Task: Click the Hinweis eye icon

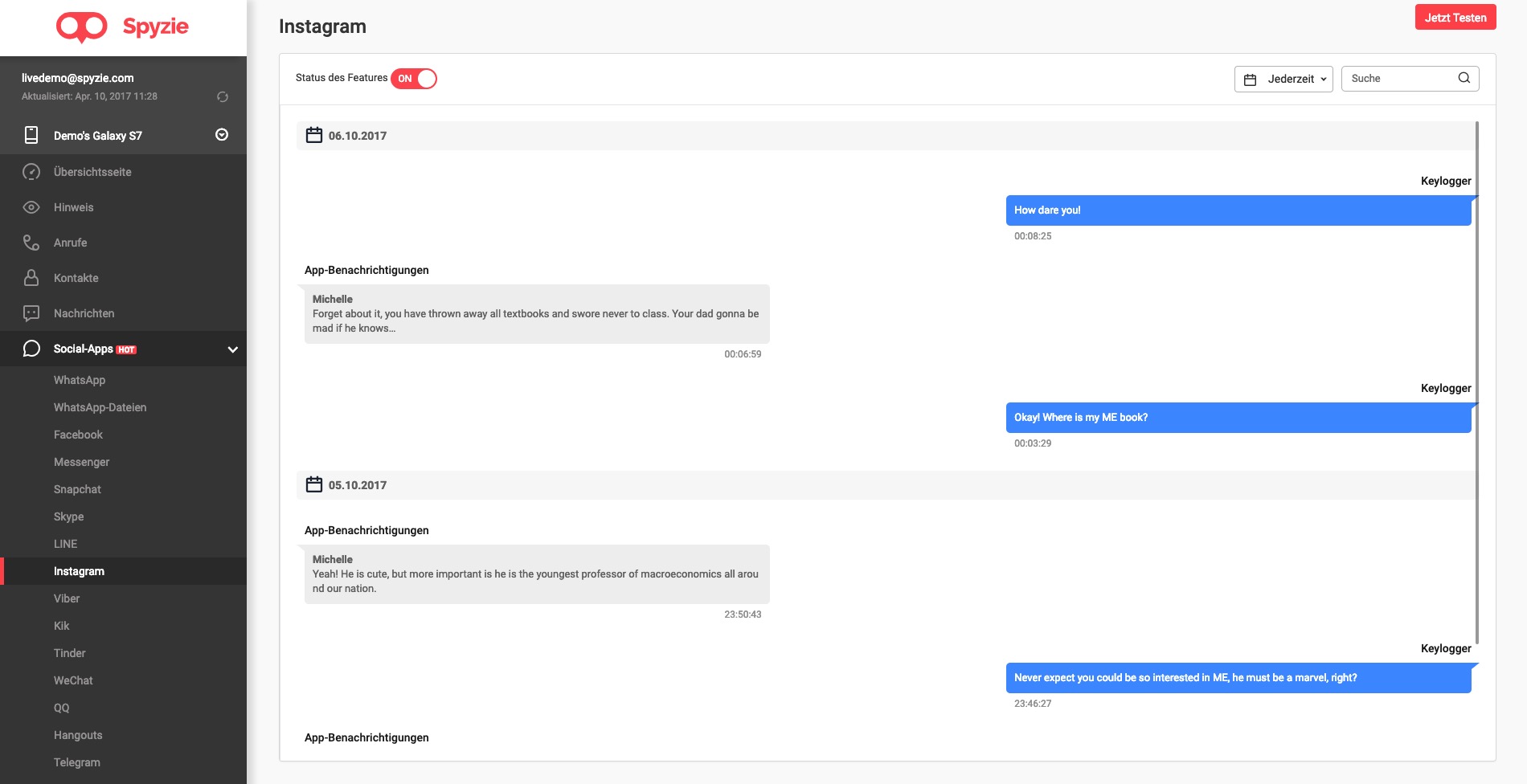Action: [x=31, y=207]
